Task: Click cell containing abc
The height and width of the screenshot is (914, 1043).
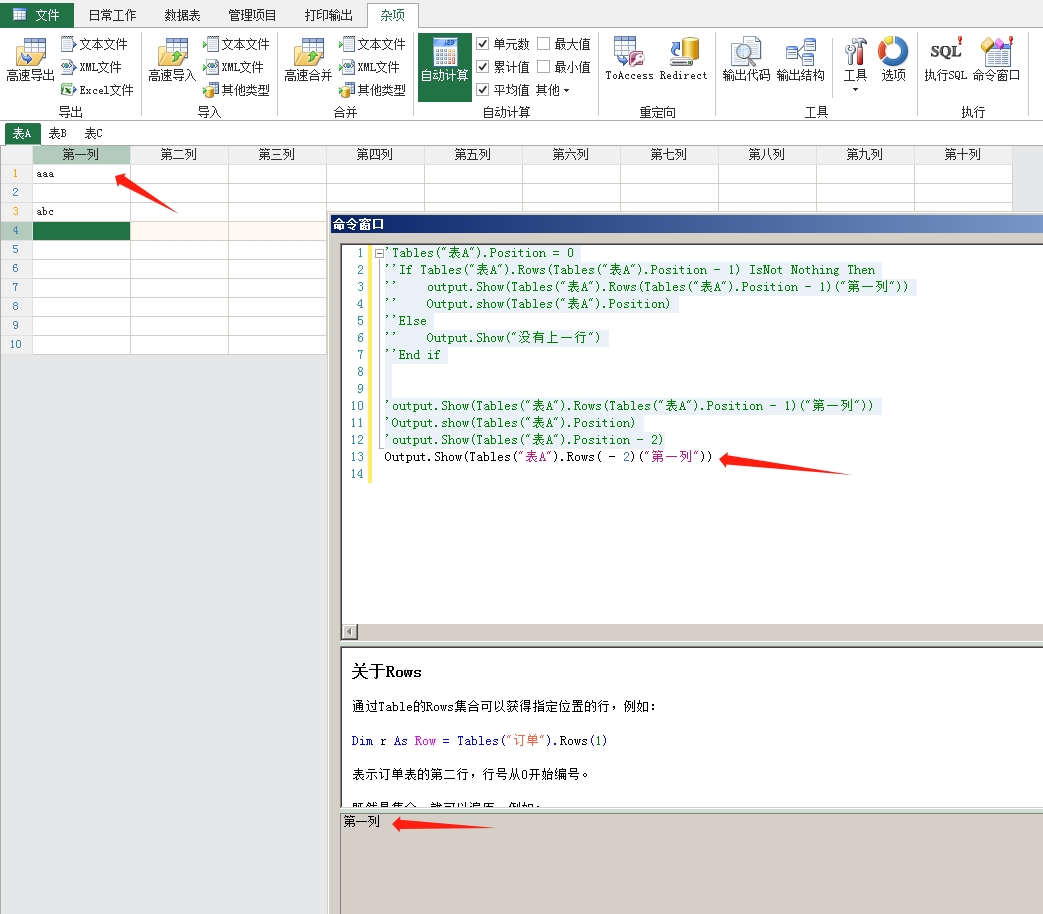Action: [x=81, y=212]
